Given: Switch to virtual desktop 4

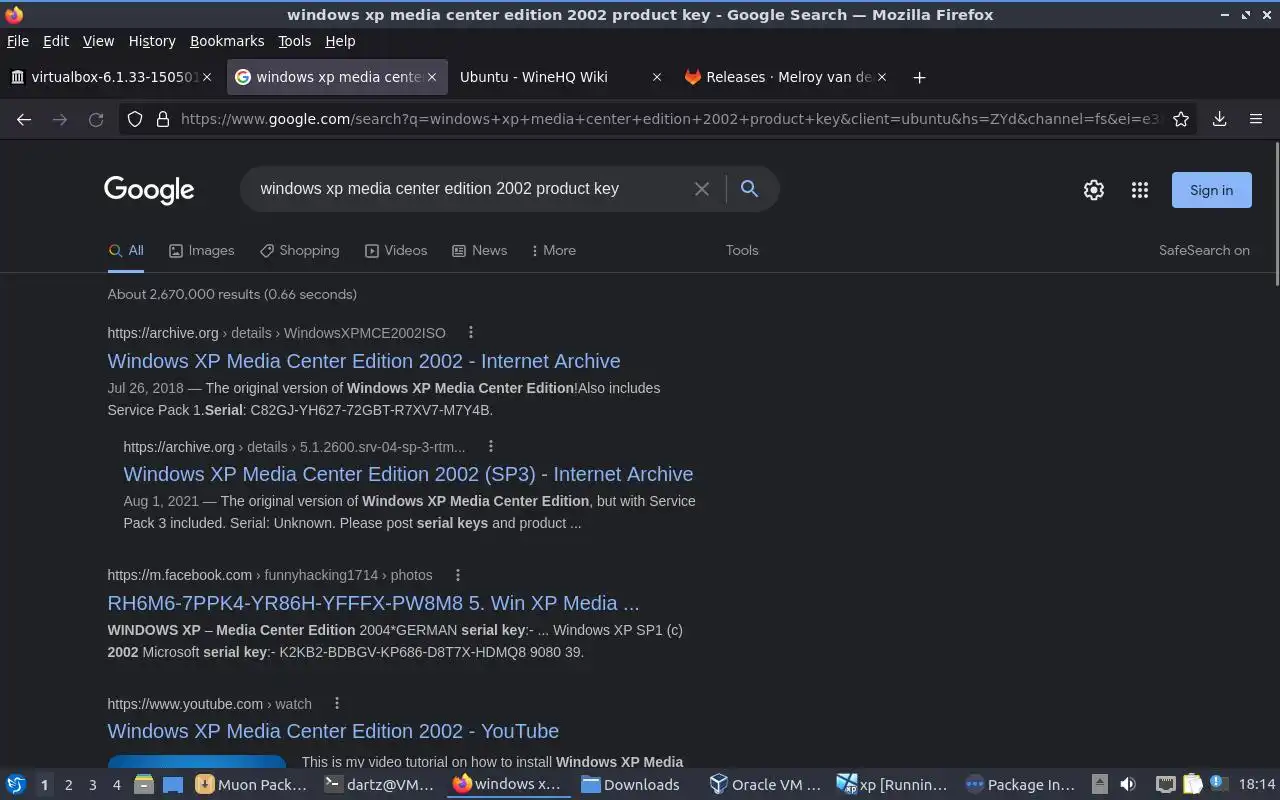Looking at the screenshot, I should (116, 785).
